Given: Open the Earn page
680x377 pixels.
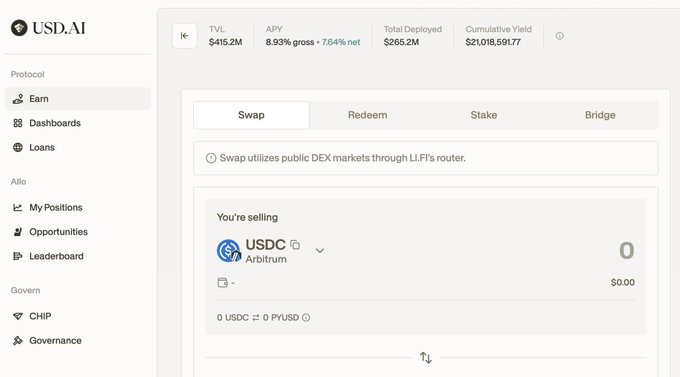Looking at the screenshot, I should (x=78, y=99).
